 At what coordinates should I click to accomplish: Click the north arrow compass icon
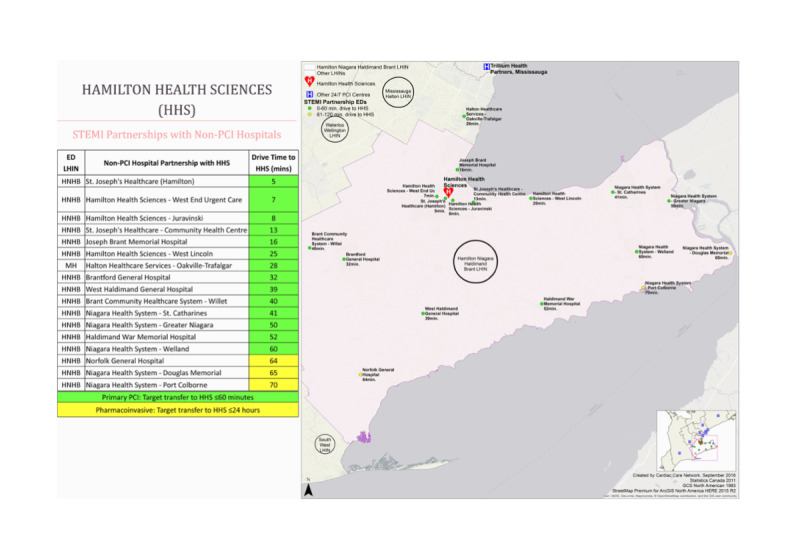pos(310,491)
